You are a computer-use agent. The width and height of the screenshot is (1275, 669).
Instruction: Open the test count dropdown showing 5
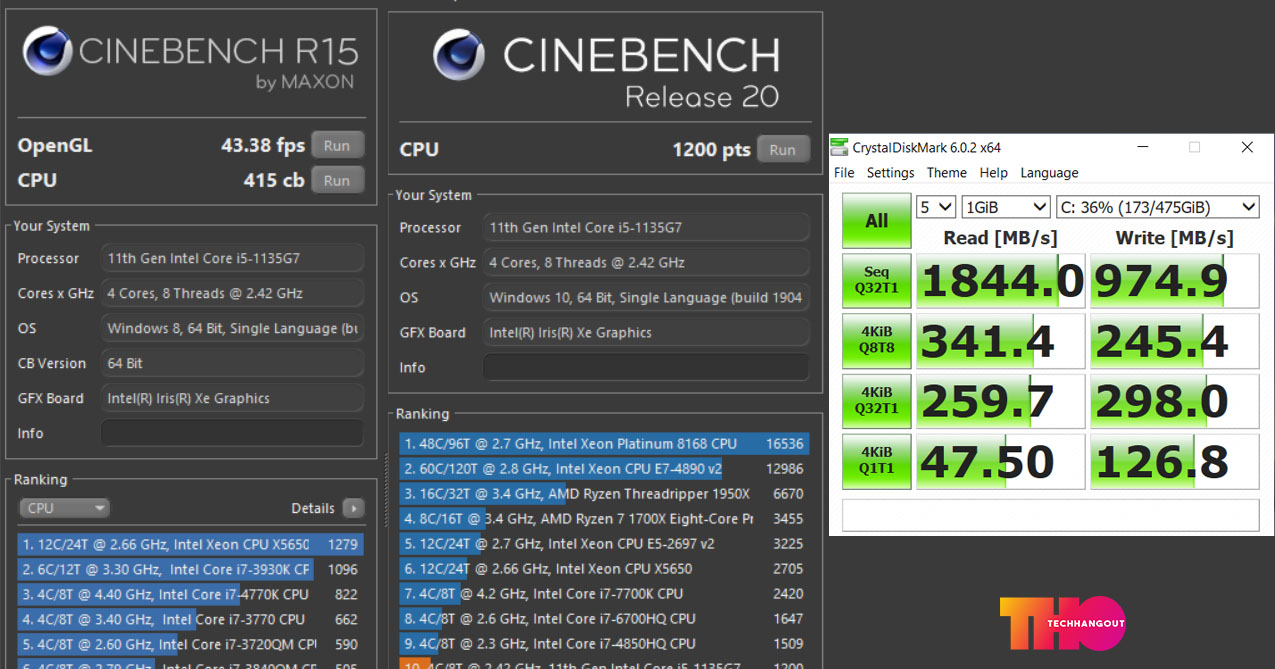tap(936, 207)
